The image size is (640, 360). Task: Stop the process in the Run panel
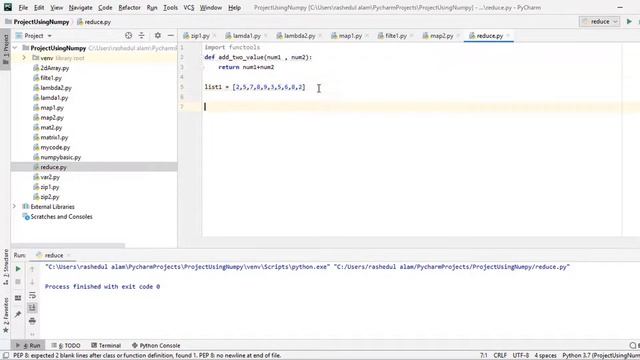click(18, 282)
